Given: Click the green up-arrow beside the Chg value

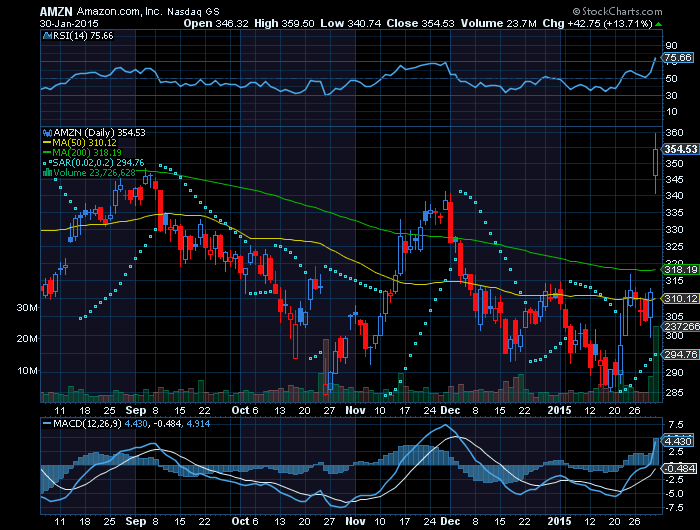Looking at the screenshot, I should [x=658, y=24].
